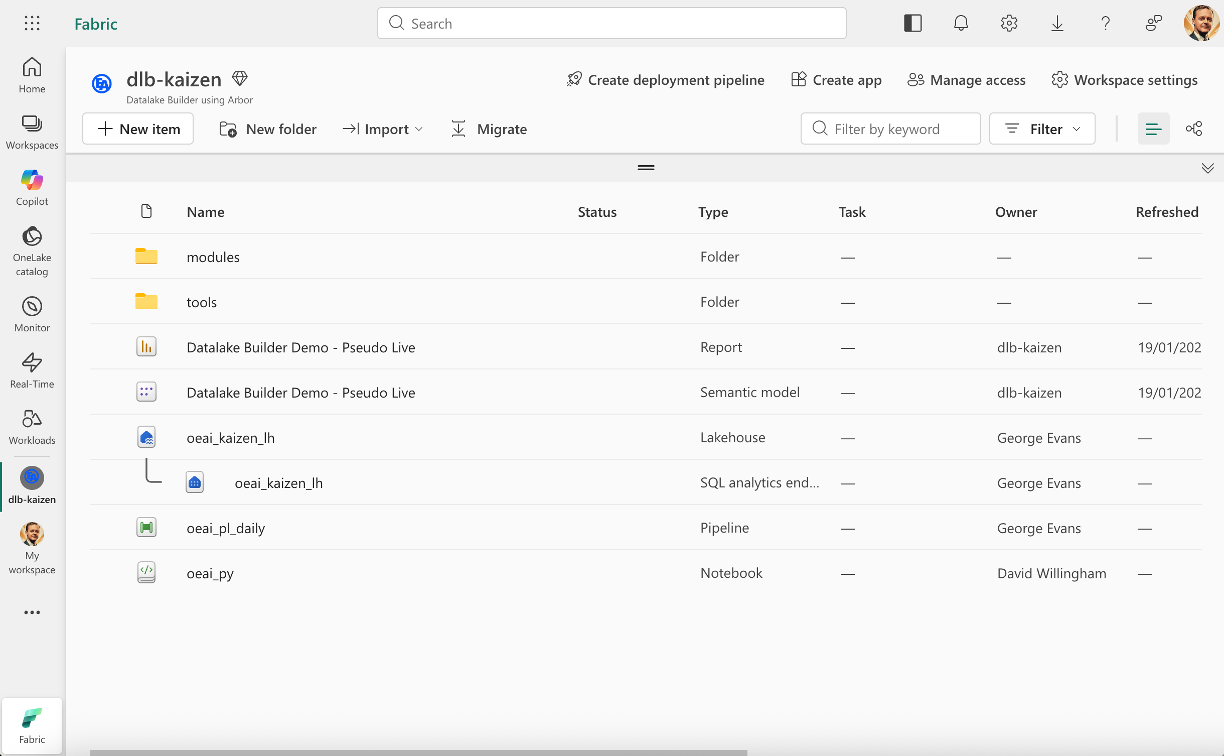Open notifications from the bell icon

pyautogui.click(x=960, y=22)
